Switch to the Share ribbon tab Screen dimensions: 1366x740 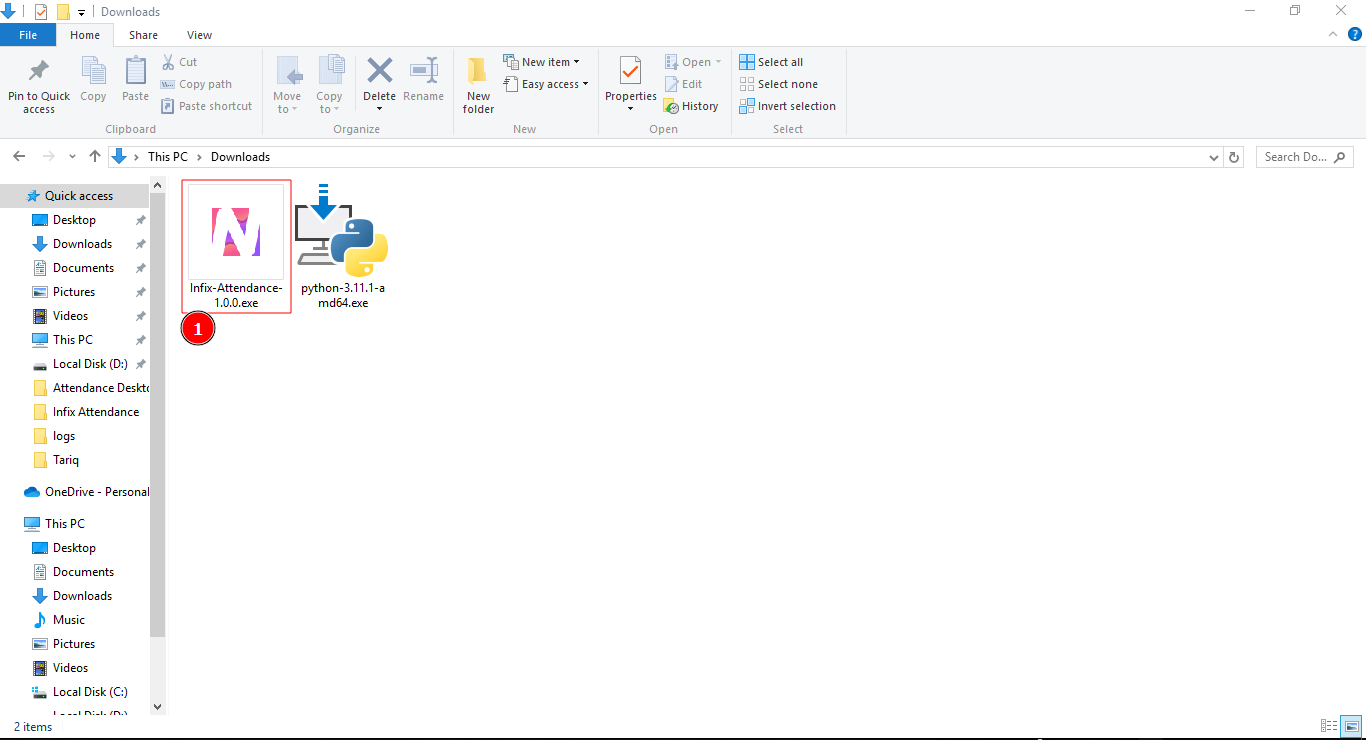coord(143,35)
